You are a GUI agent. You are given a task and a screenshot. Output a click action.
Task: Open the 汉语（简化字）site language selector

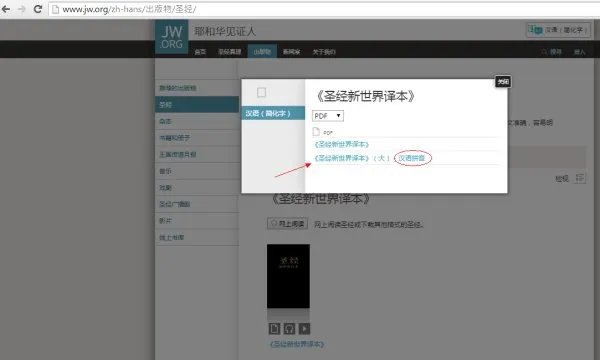(x=558, y=30)
